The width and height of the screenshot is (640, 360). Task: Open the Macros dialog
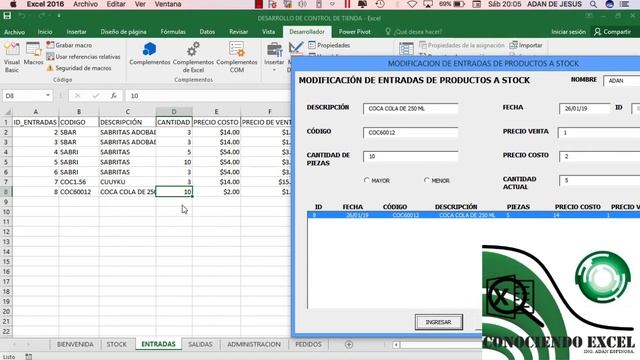[33, 53]
